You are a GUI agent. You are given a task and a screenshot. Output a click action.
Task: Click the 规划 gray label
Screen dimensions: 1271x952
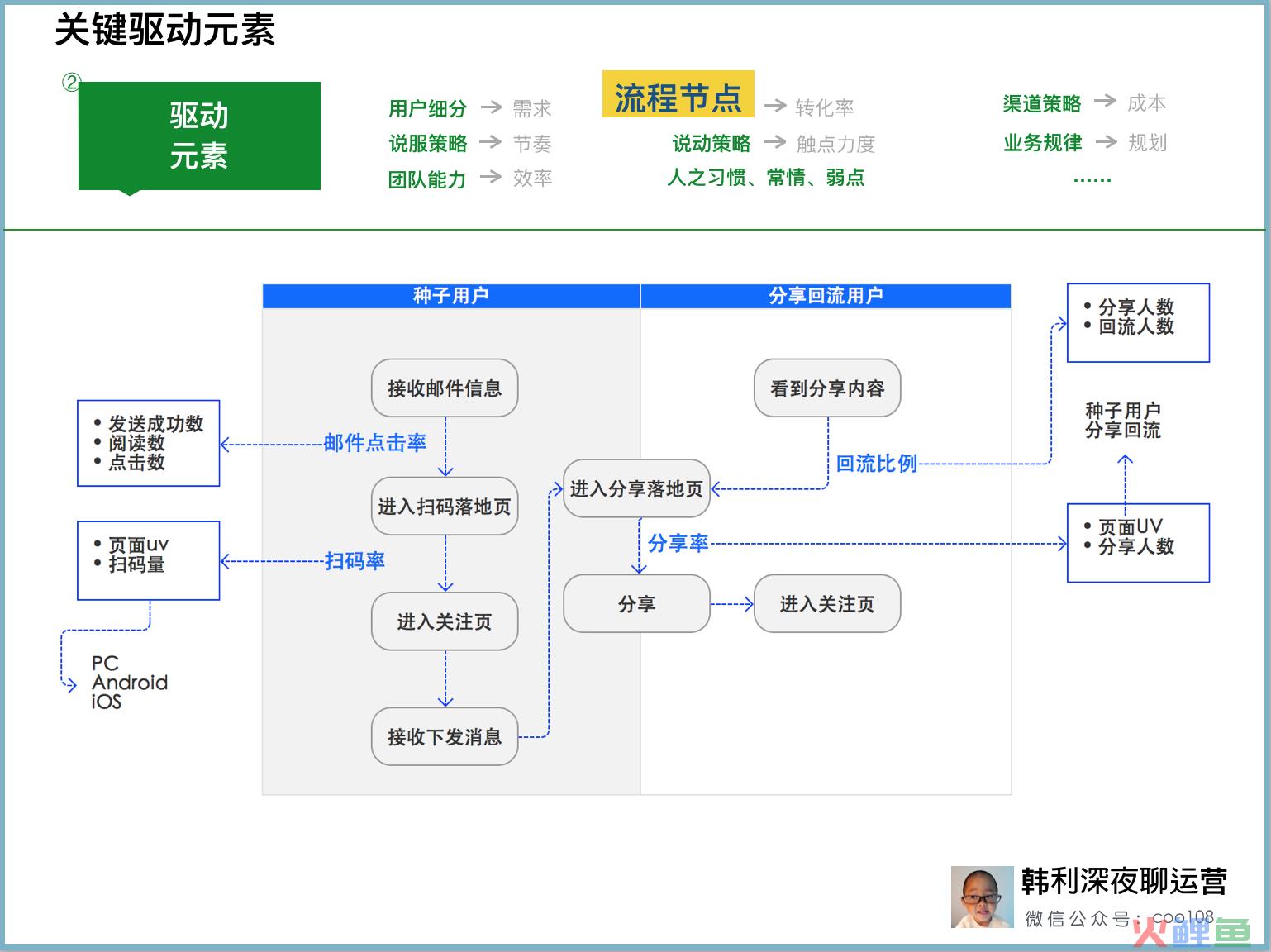click(x=1148, y=143)
